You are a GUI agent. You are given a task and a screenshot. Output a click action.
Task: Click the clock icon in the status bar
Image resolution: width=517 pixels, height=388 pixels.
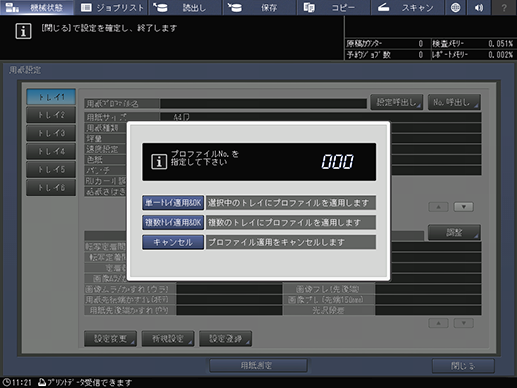click(6, 382)
